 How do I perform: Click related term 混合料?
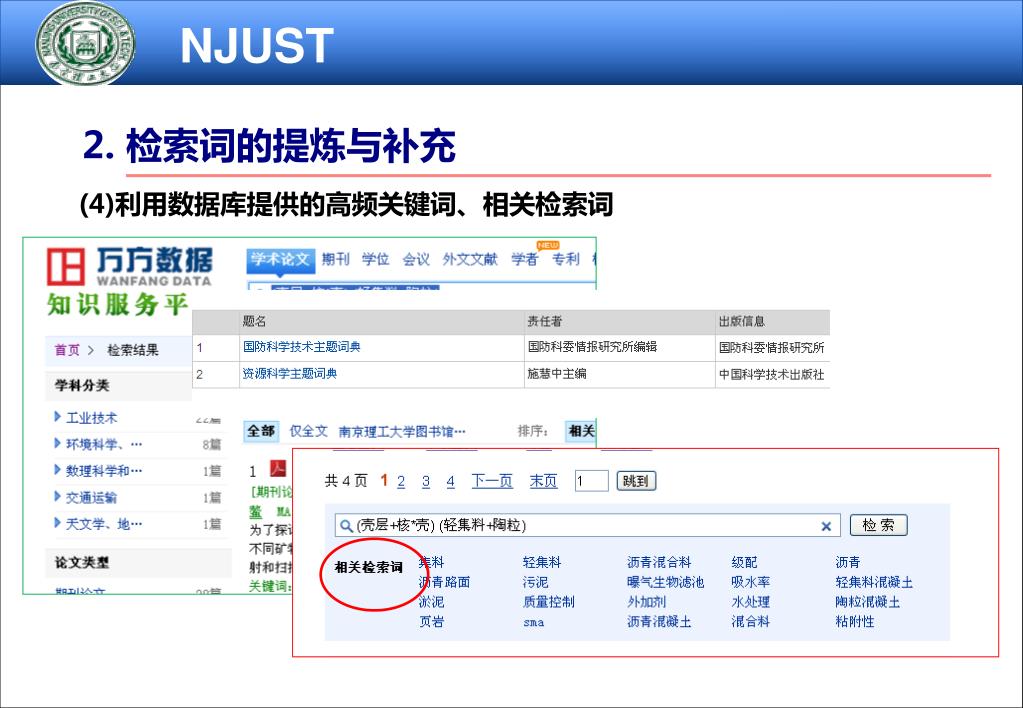click(x=751, y=622)
